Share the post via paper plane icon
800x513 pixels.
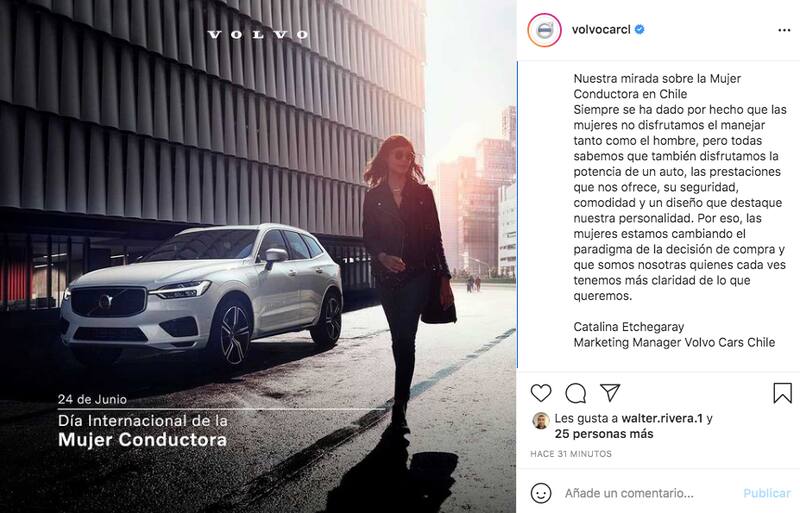tap(610, 392)
